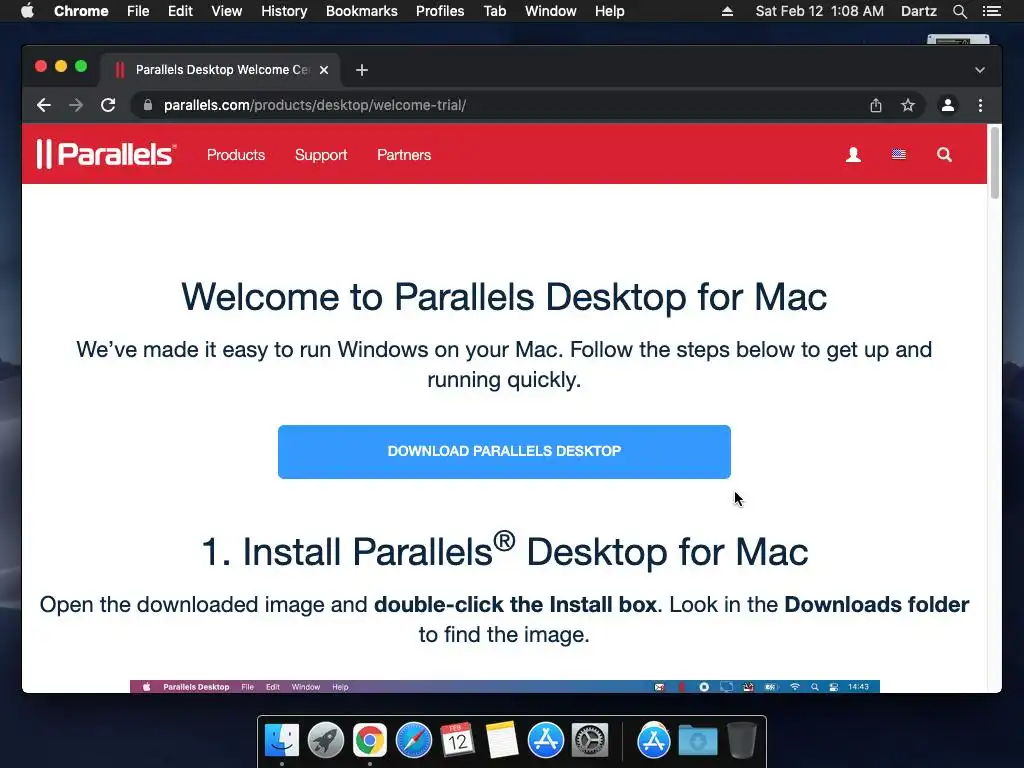Click the install screenshot image
The image size is (1024, 768).
tap(505, 686)
